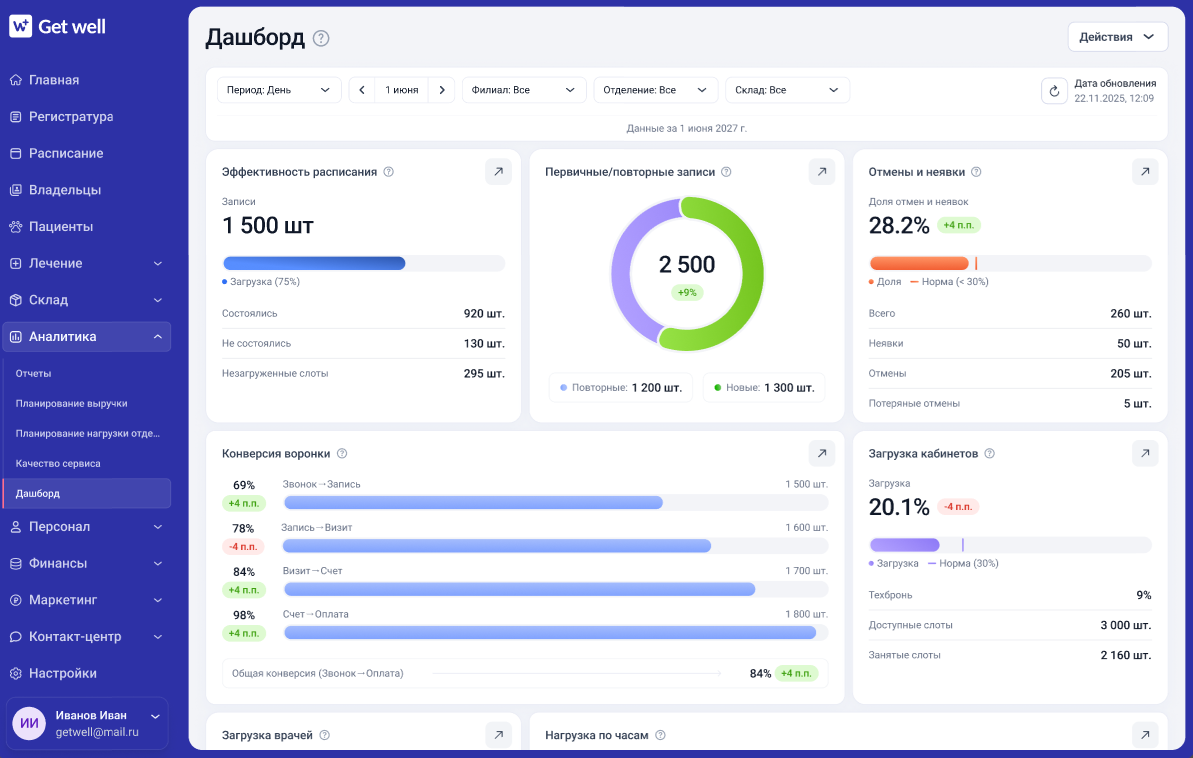Expand the Финансы sidebar section
The image size is (1193, 758).
87,563
